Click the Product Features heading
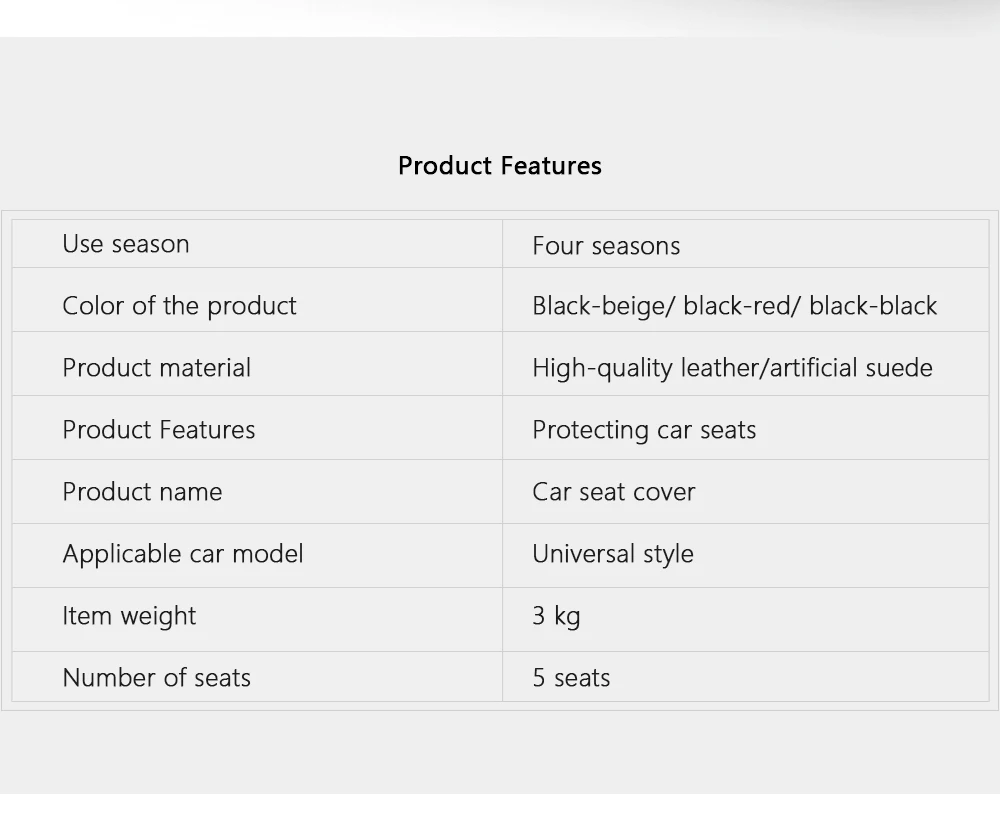 500,165
